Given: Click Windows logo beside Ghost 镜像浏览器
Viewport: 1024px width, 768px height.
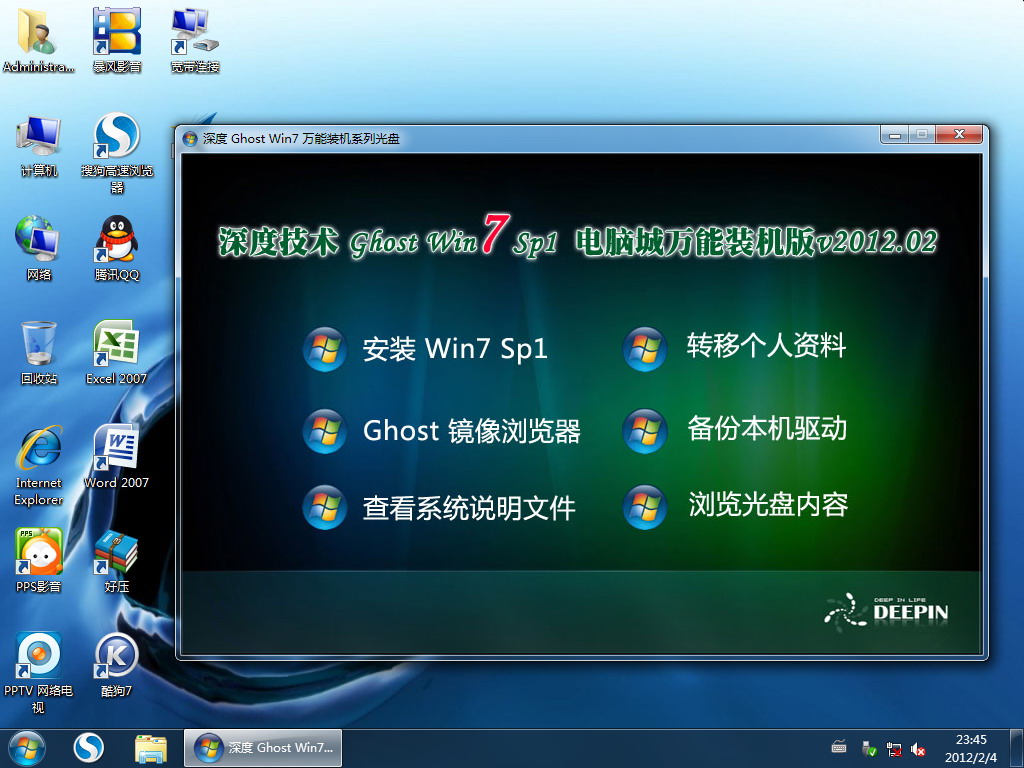Looking at the screenshot, I should tap(325, 431).
